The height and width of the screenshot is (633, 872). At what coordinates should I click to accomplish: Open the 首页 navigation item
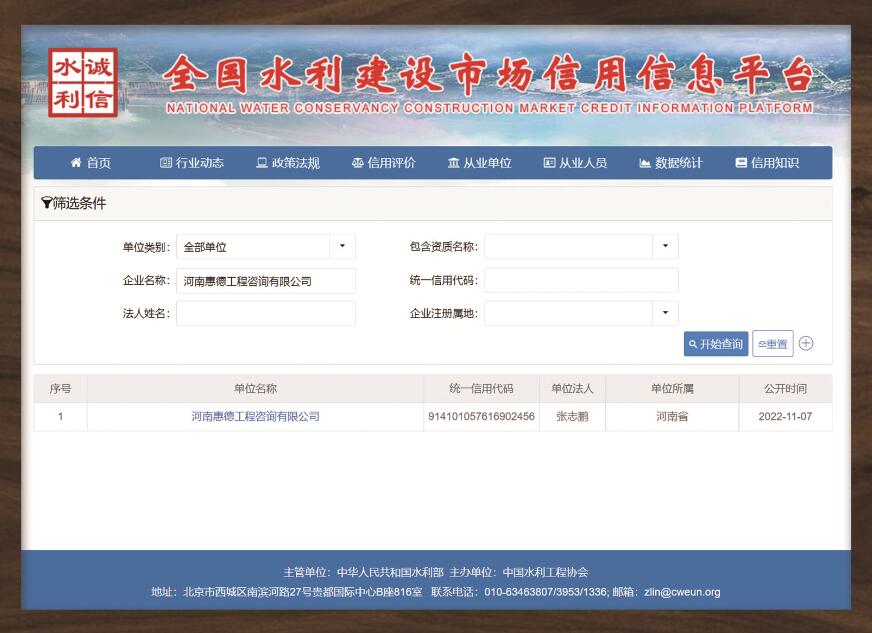click(x=91, y=162)
